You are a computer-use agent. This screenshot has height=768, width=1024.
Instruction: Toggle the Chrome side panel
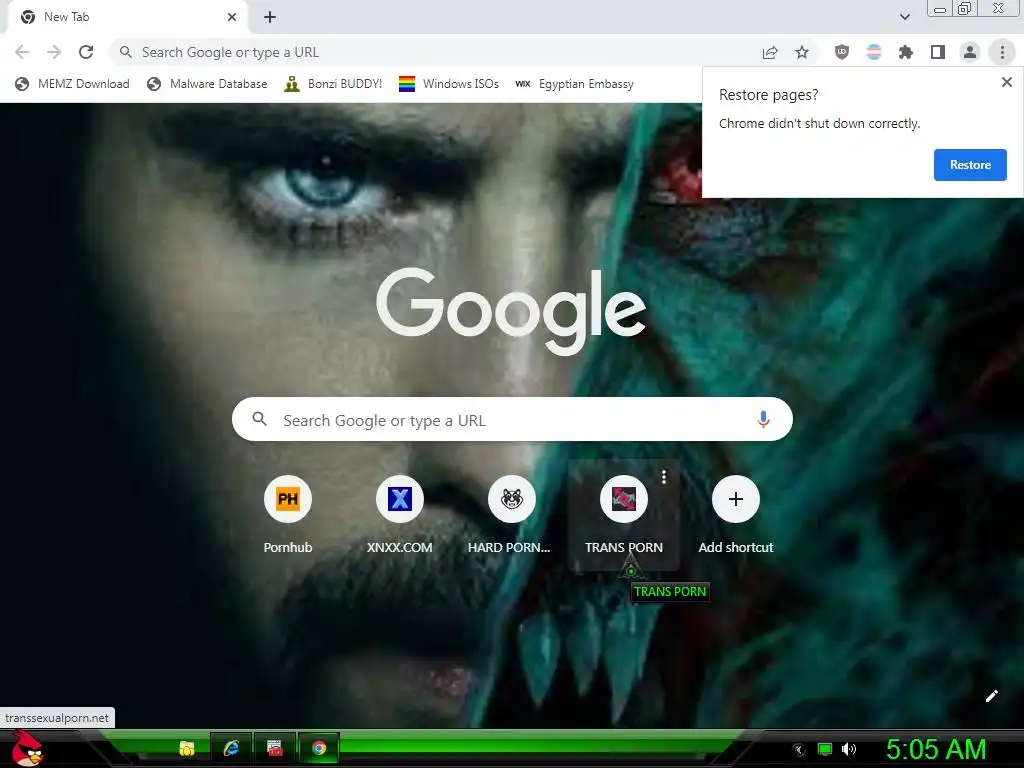click(x=938, y=52)
